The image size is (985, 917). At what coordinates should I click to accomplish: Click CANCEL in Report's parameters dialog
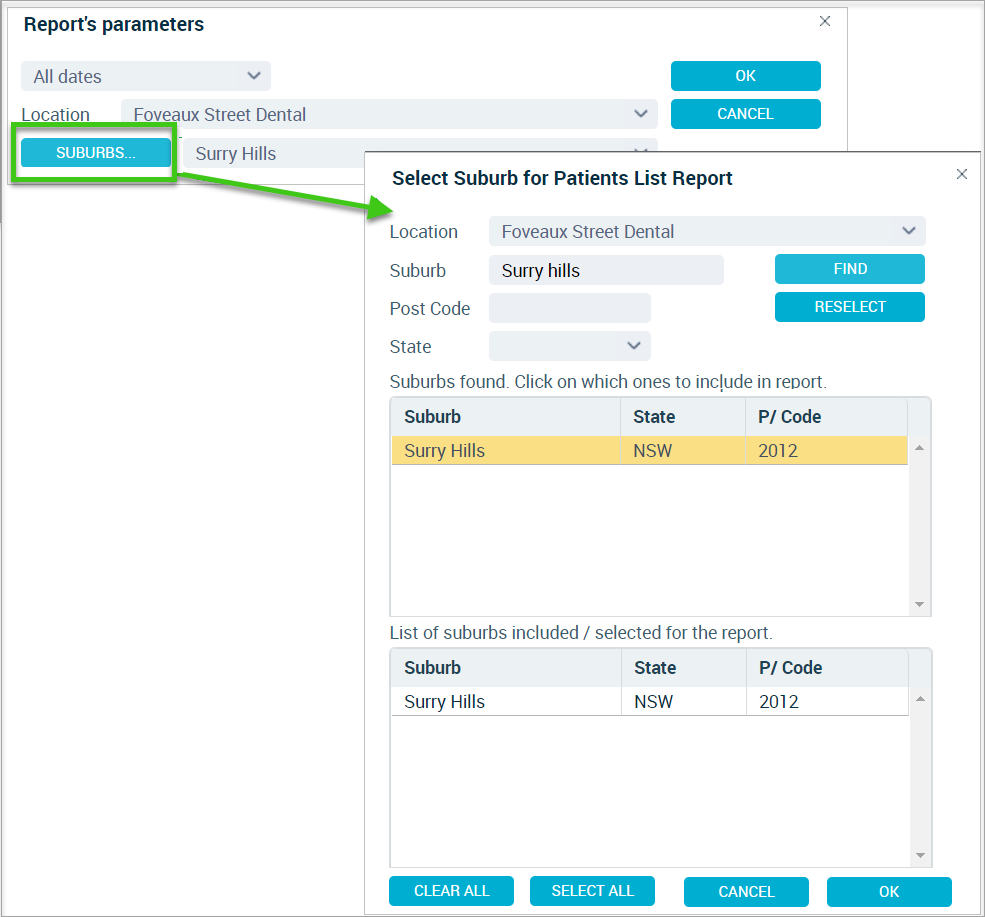[746, 114]
